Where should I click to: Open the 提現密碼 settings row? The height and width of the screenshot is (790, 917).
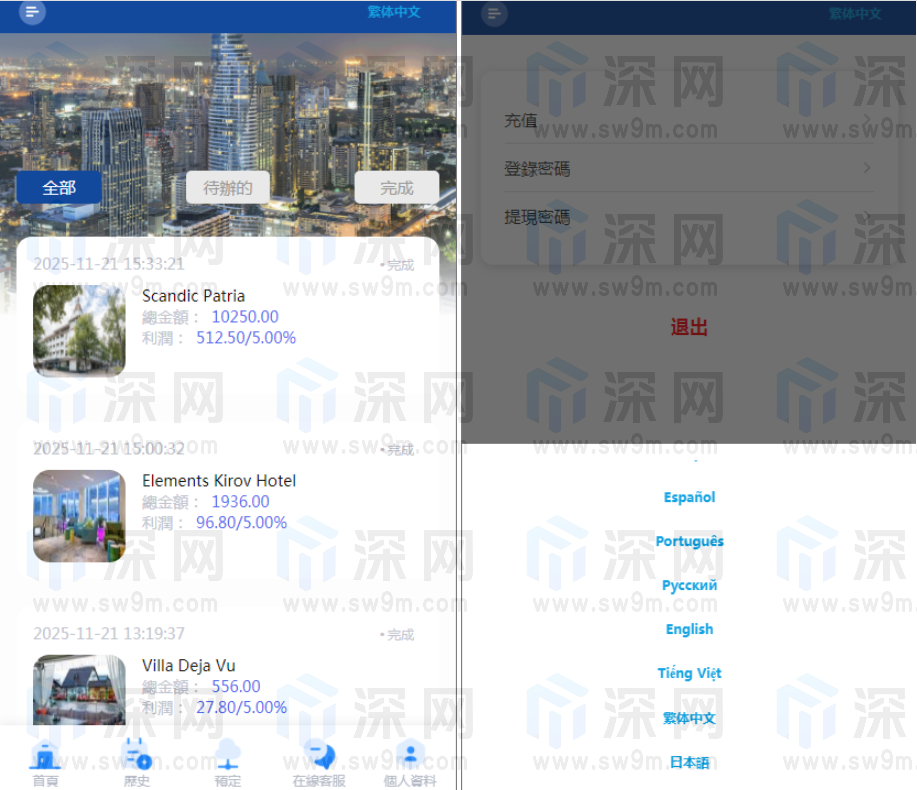(x=688, y=217)
